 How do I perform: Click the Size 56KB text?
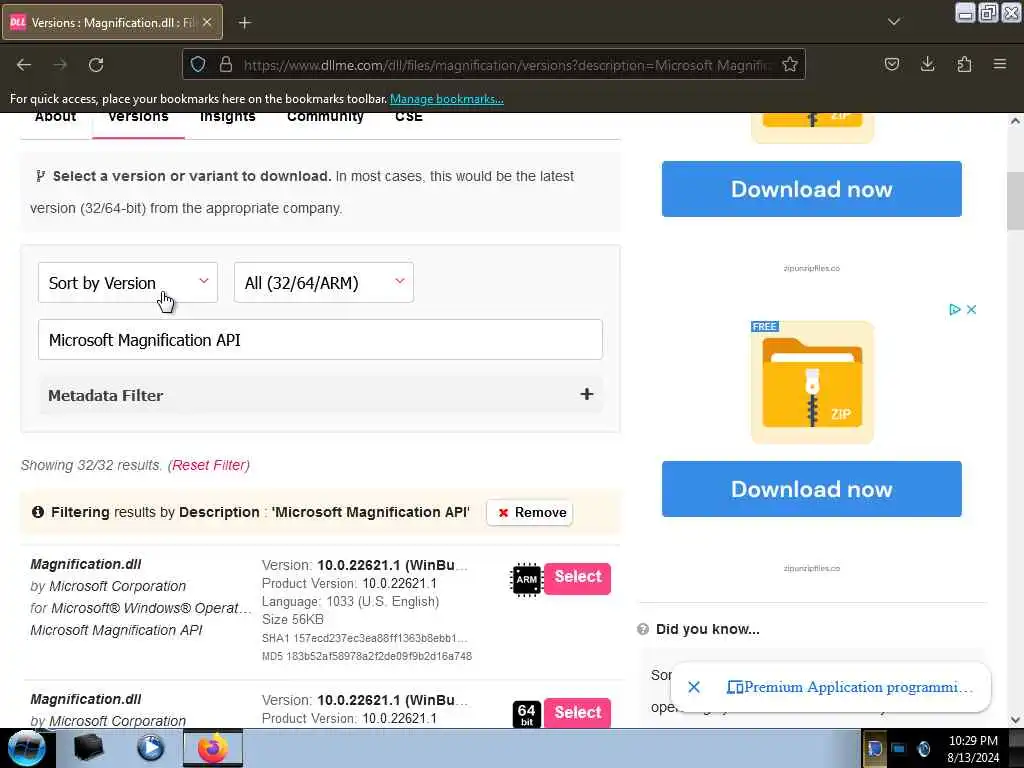tap(293, 619)
